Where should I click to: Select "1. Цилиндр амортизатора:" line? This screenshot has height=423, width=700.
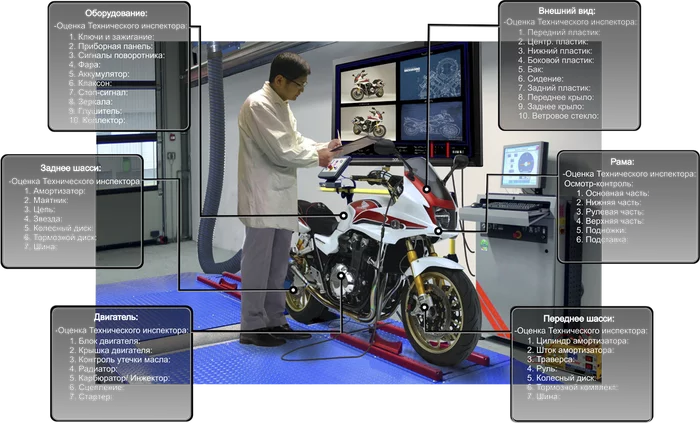pos(578,341)
